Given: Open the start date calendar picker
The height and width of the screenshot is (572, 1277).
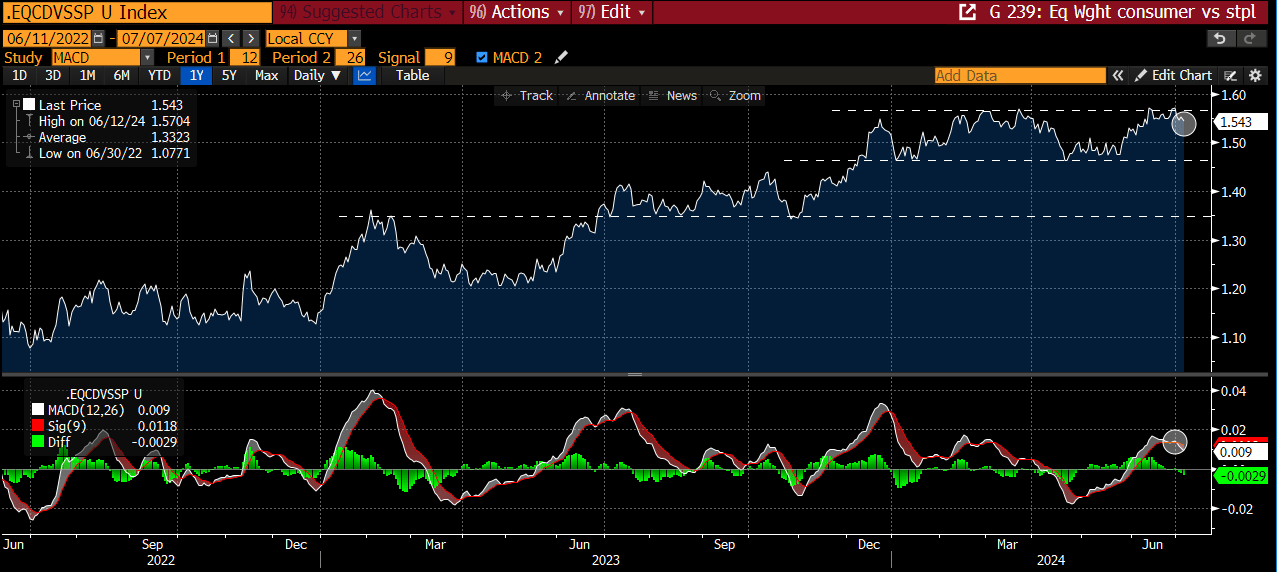Looking at the screenshot, I should (x=98, y=38).
